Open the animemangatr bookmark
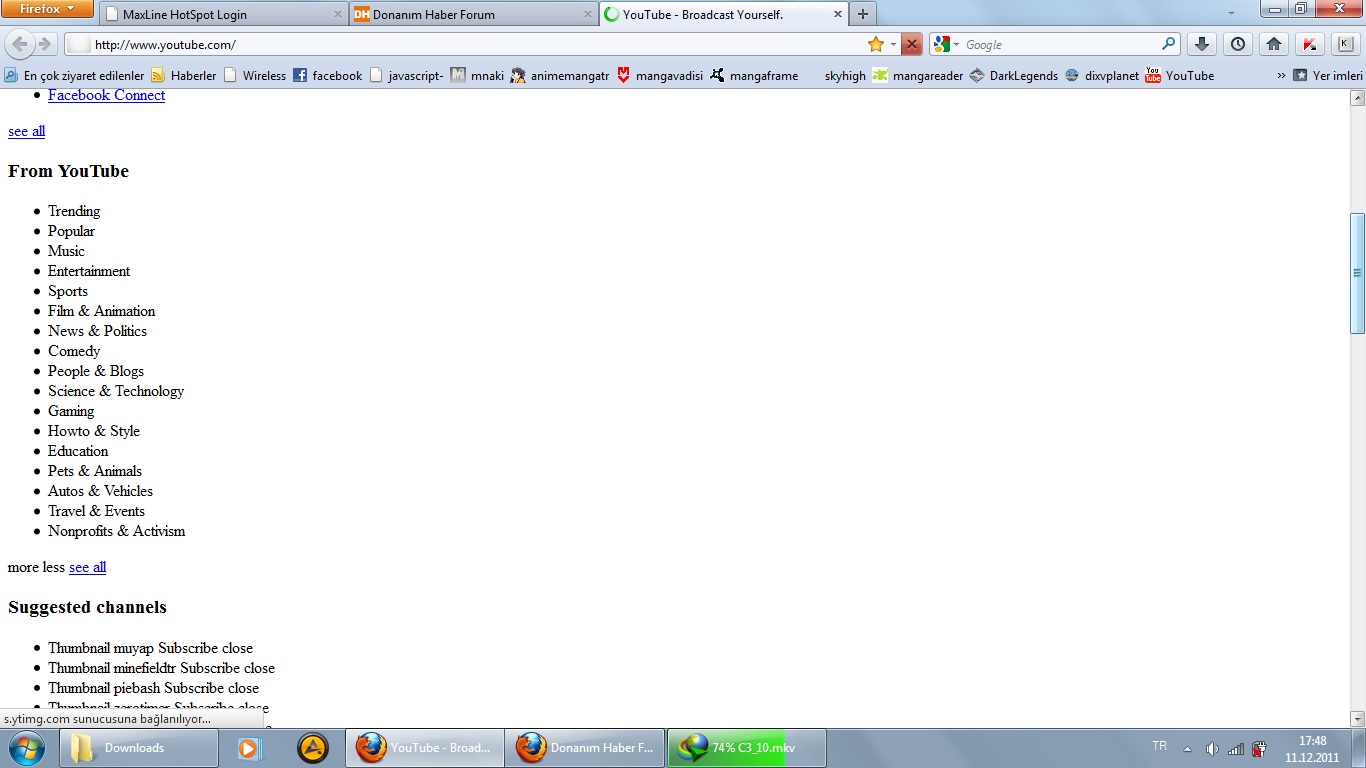This screenshot has height=768, width=1366. (559, 75)
